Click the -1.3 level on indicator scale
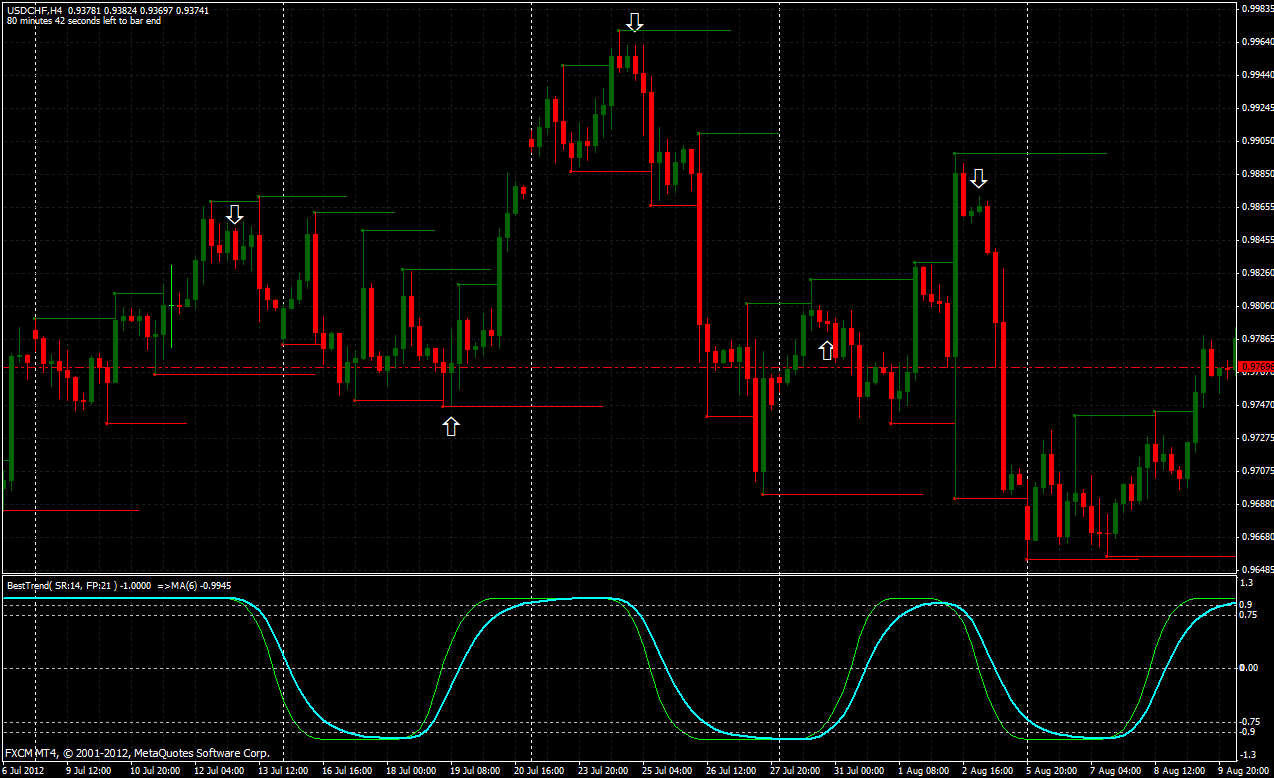The image size is (1274, 778). 1248,754
